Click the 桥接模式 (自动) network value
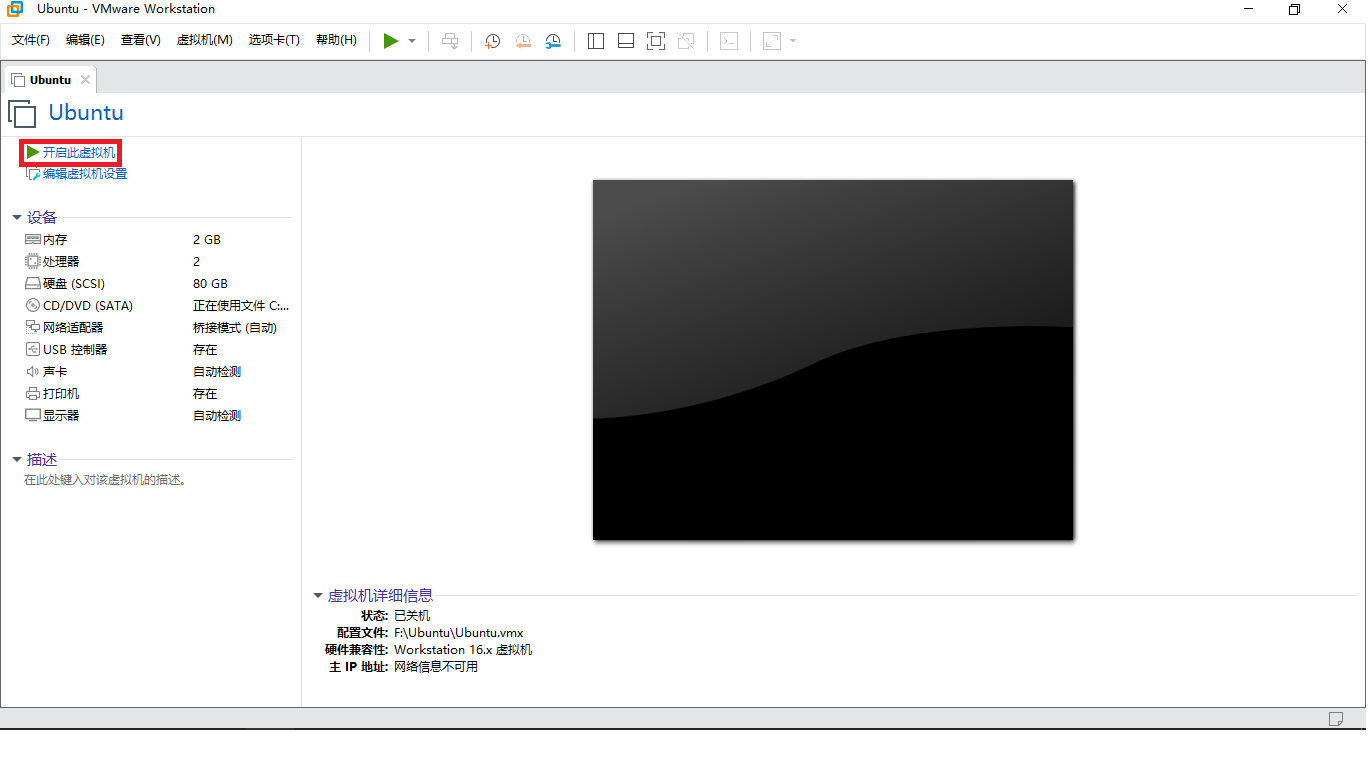The image size is (1368, 768). [x=235, y=328]
